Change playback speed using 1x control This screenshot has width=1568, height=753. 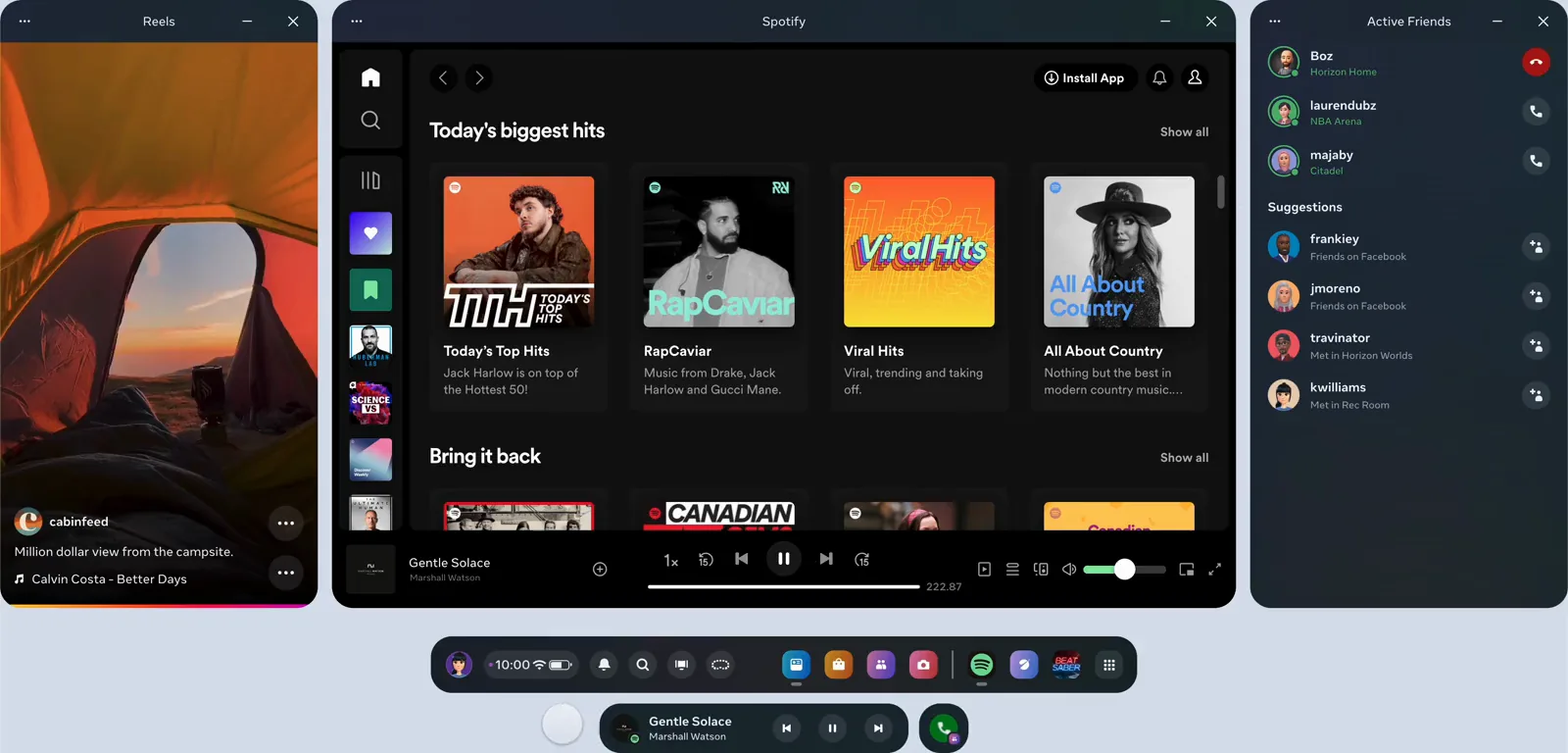671,560
